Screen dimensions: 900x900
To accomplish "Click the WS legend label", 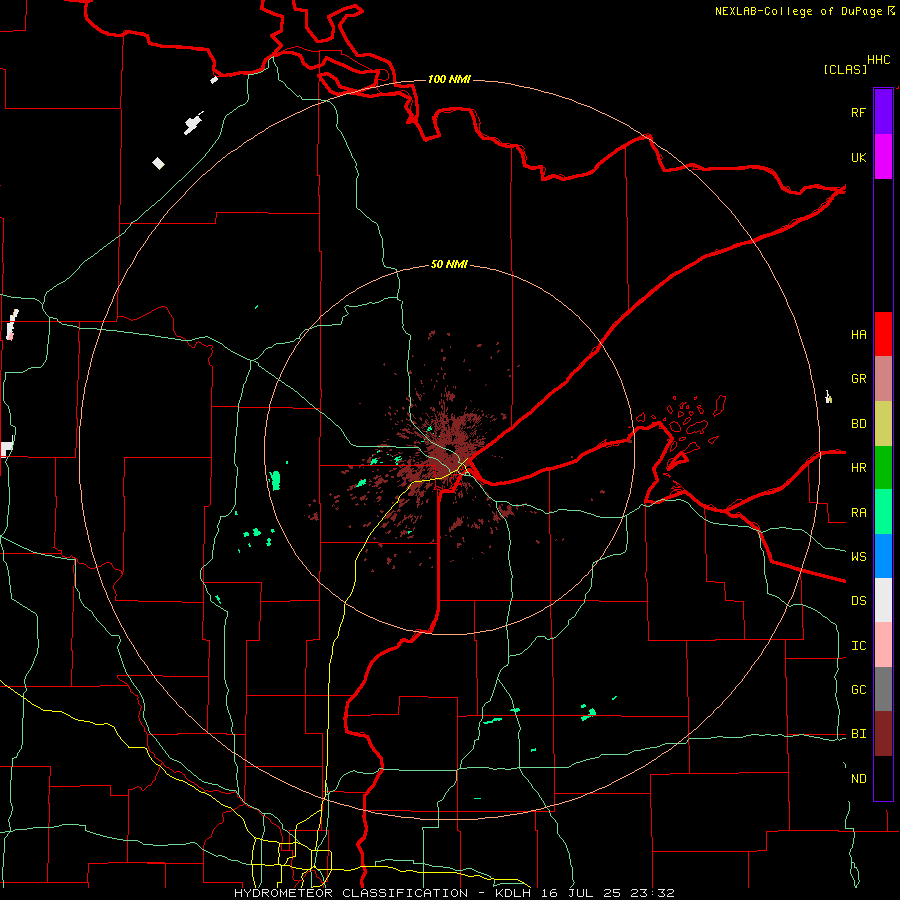I will click(x=858, y=557).
